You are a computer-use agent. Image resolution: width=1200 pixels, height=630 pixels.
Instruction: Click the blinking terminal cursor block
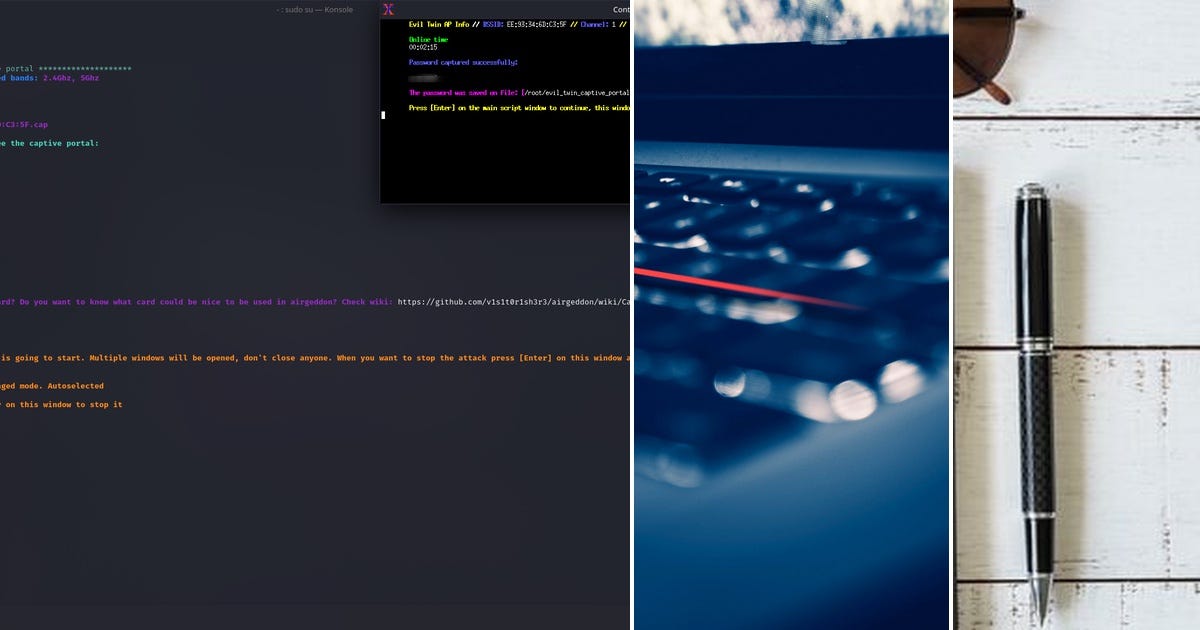pos(382,115)
